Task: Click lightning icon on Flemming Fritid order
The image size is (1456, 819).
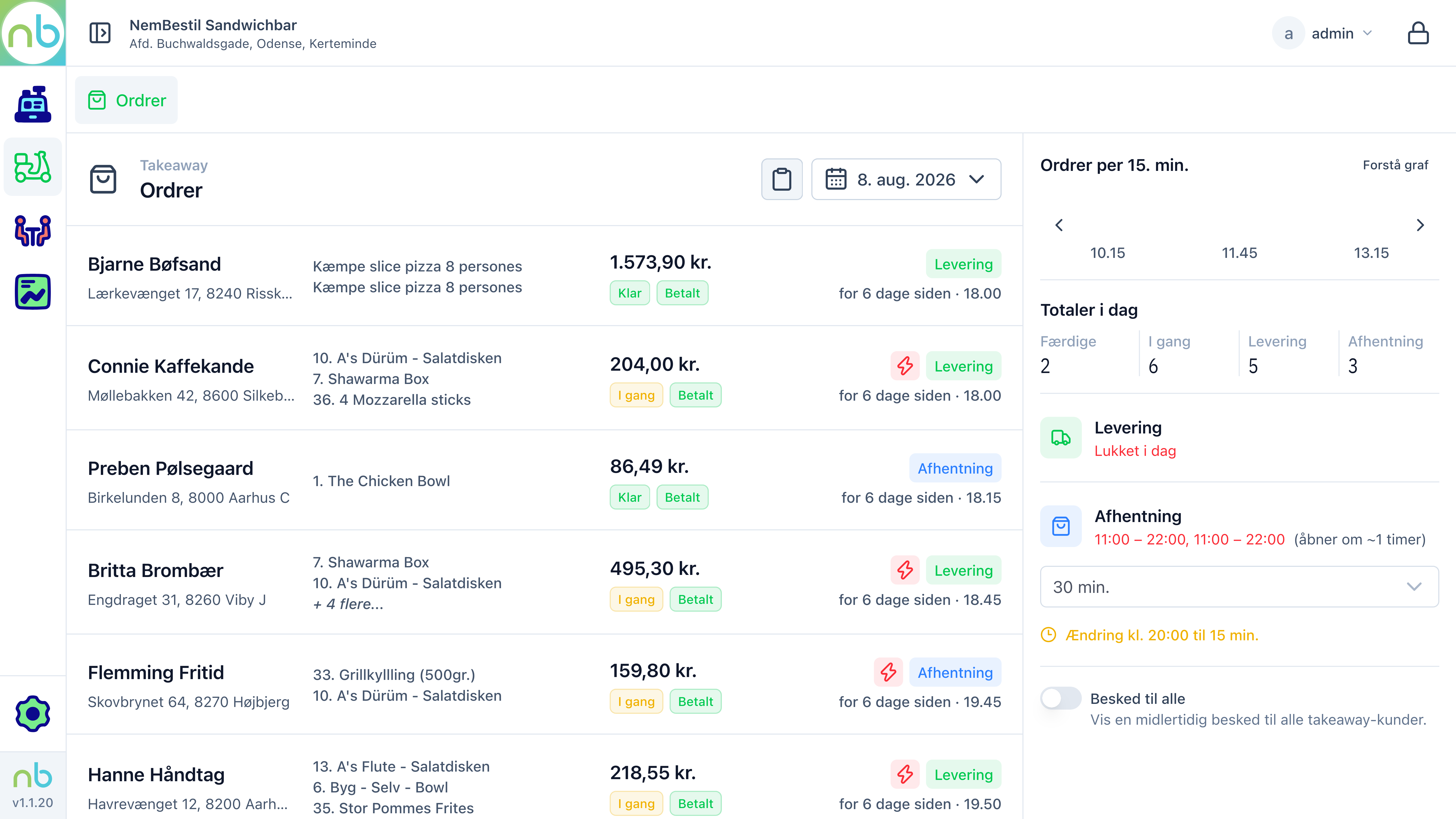Action: pyautogui.click(x=888, y=672)
